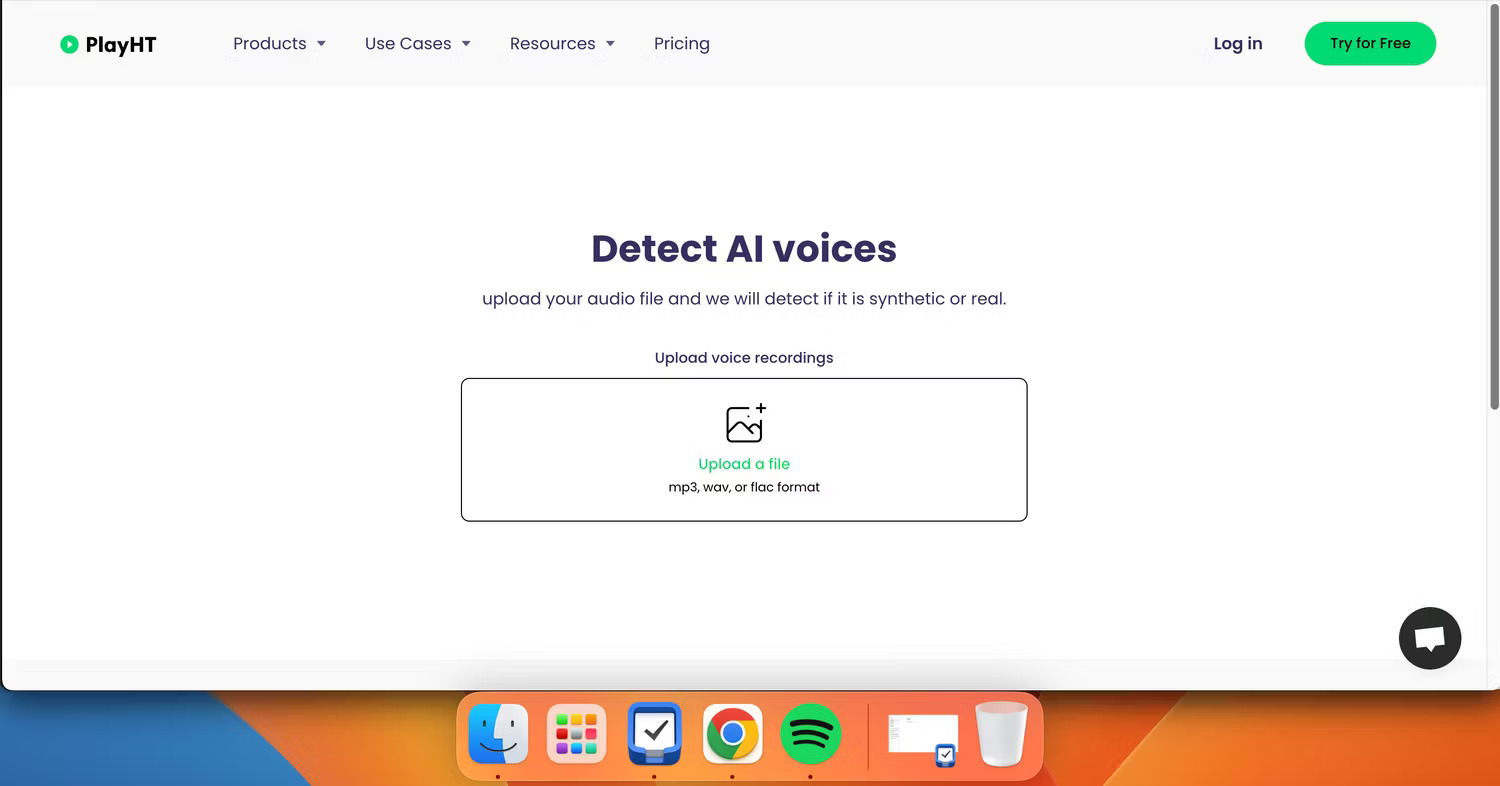Click the PlayHT logo icon

(x=69, y=44)
